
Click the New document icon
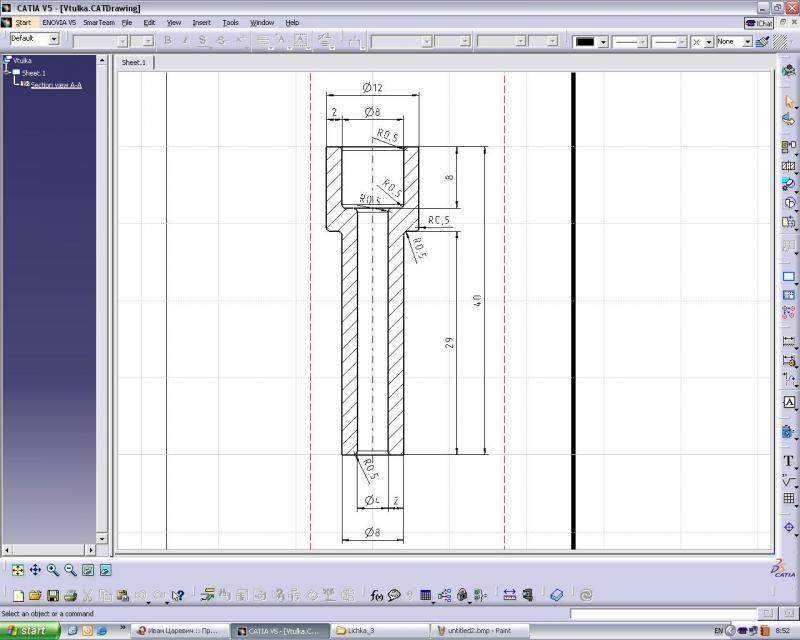[x=17, y=596]
